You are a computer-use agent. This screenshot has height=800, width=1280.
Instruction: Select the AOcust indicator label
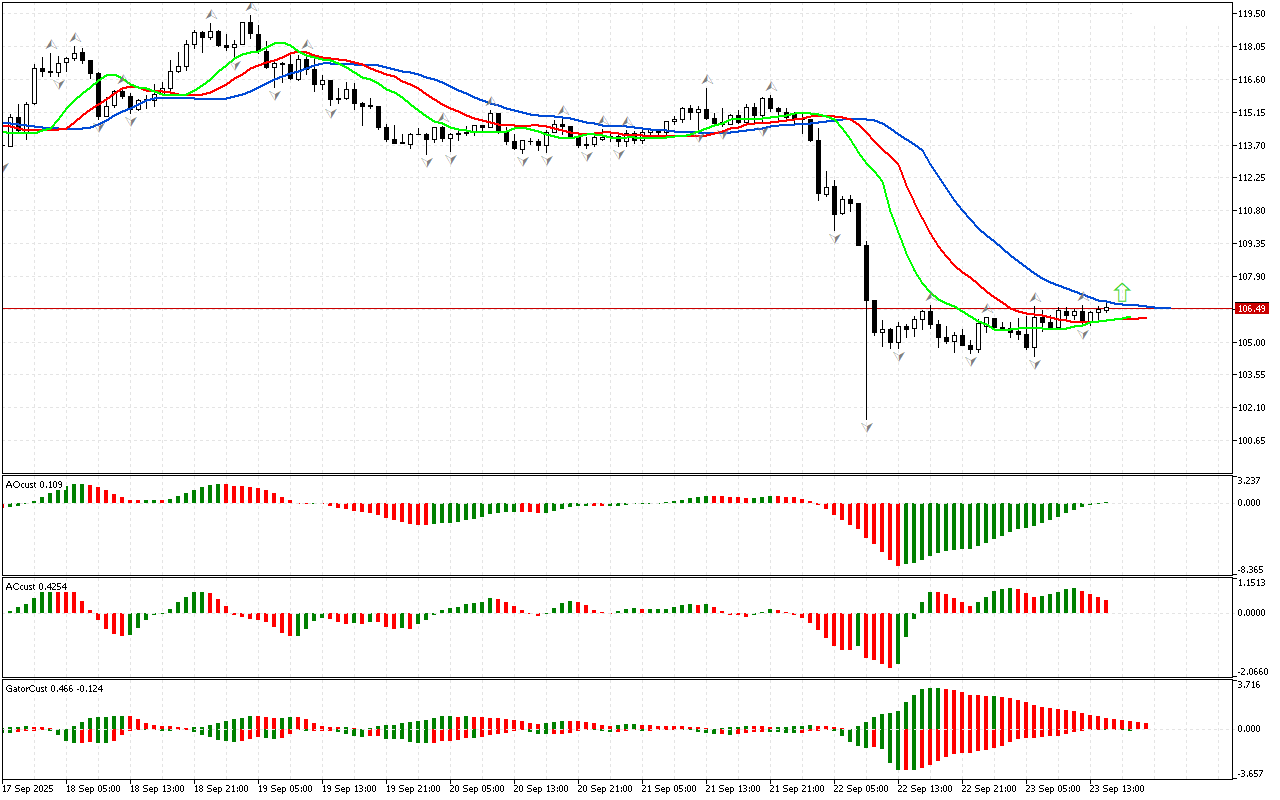(x=34, y=484)
